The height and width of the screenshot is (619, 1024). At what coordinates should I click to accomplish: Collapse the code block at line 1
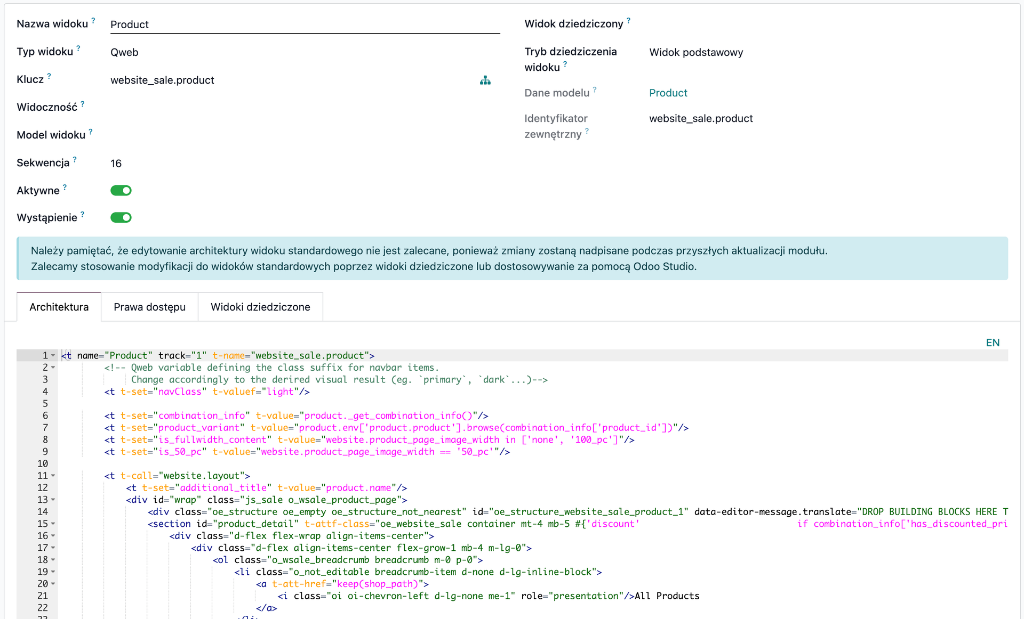[53, 355]
